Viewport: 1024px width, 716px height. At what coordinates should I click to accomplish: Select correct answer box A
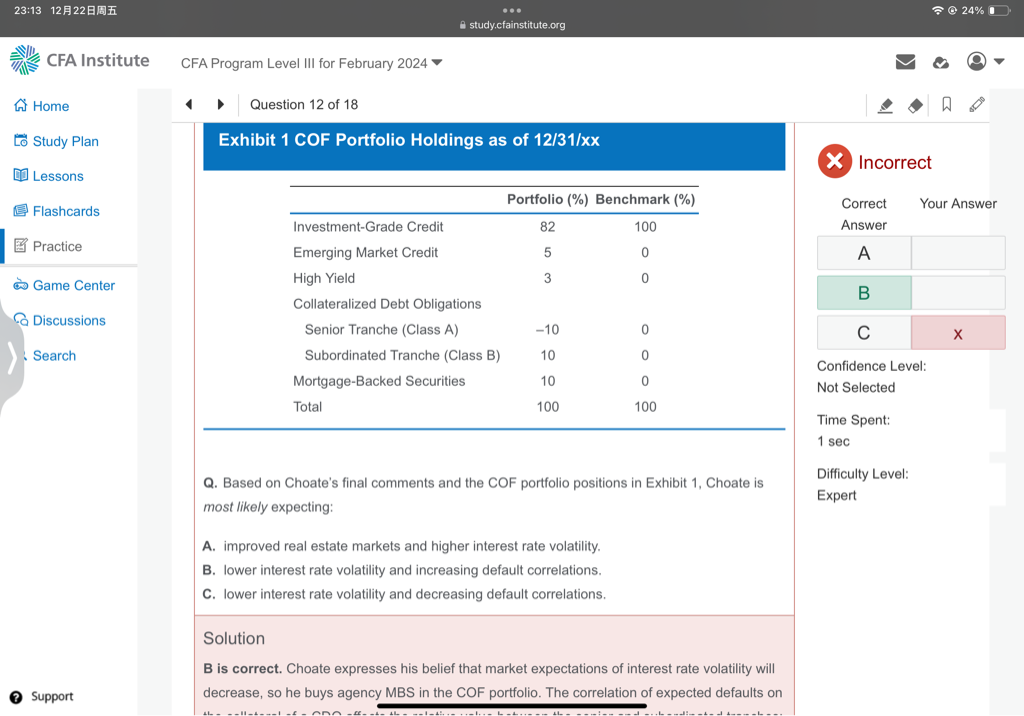(863, 253)
